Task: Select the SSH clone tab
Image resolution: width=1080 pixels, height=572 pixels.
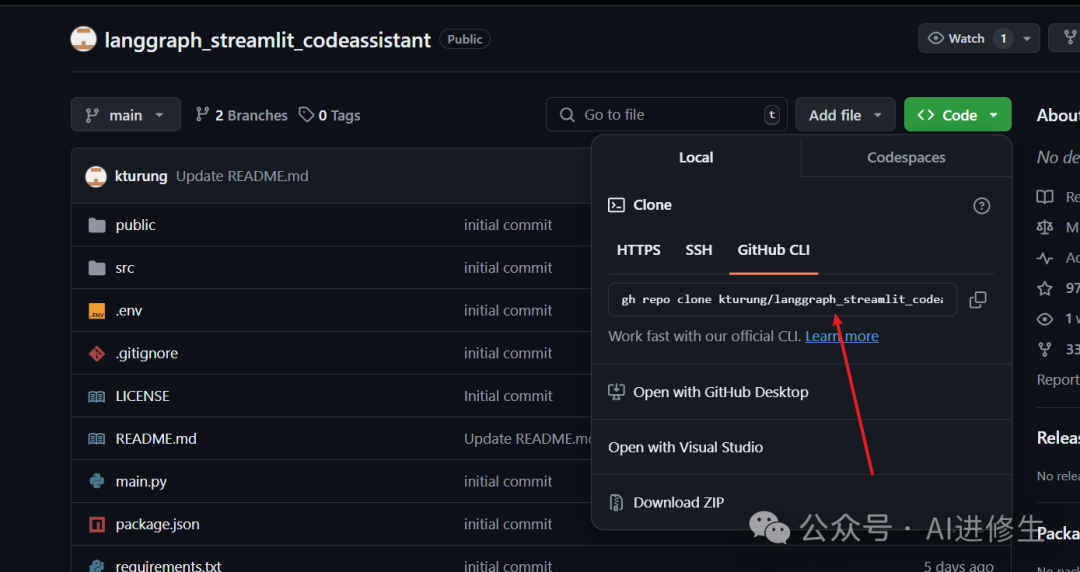Action: (x=698, y=250)
